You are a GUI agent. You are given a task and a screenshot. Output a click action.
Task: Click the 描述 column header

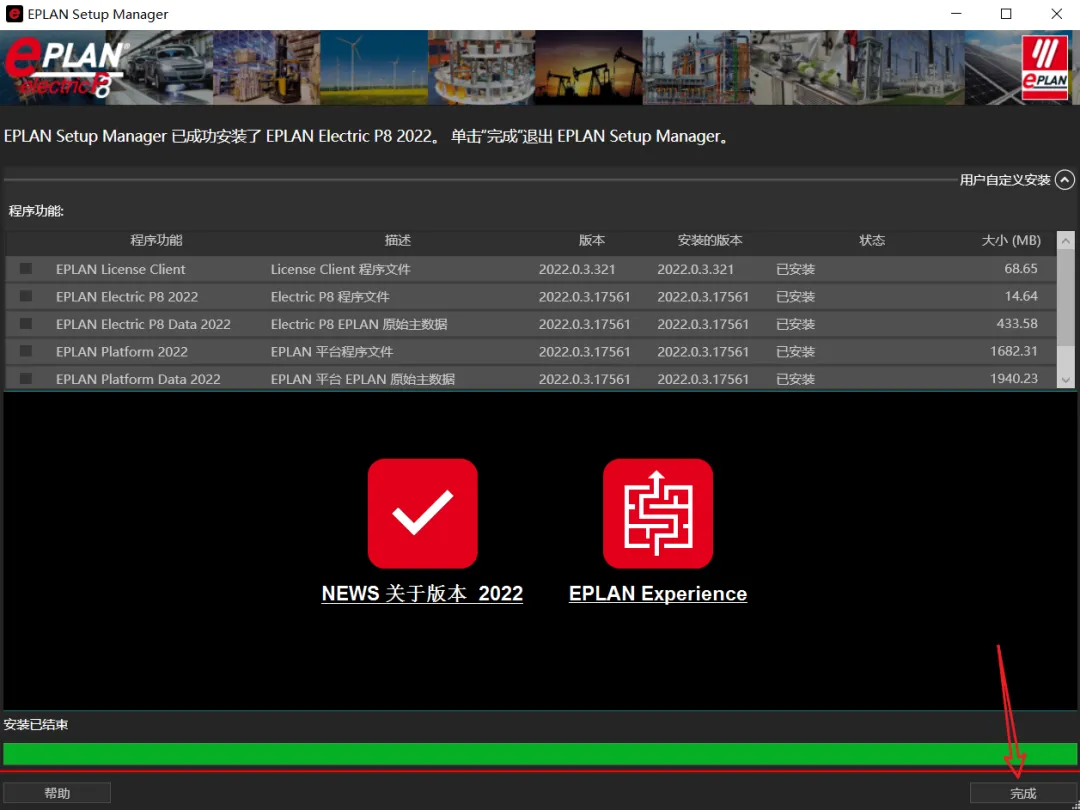397,240
